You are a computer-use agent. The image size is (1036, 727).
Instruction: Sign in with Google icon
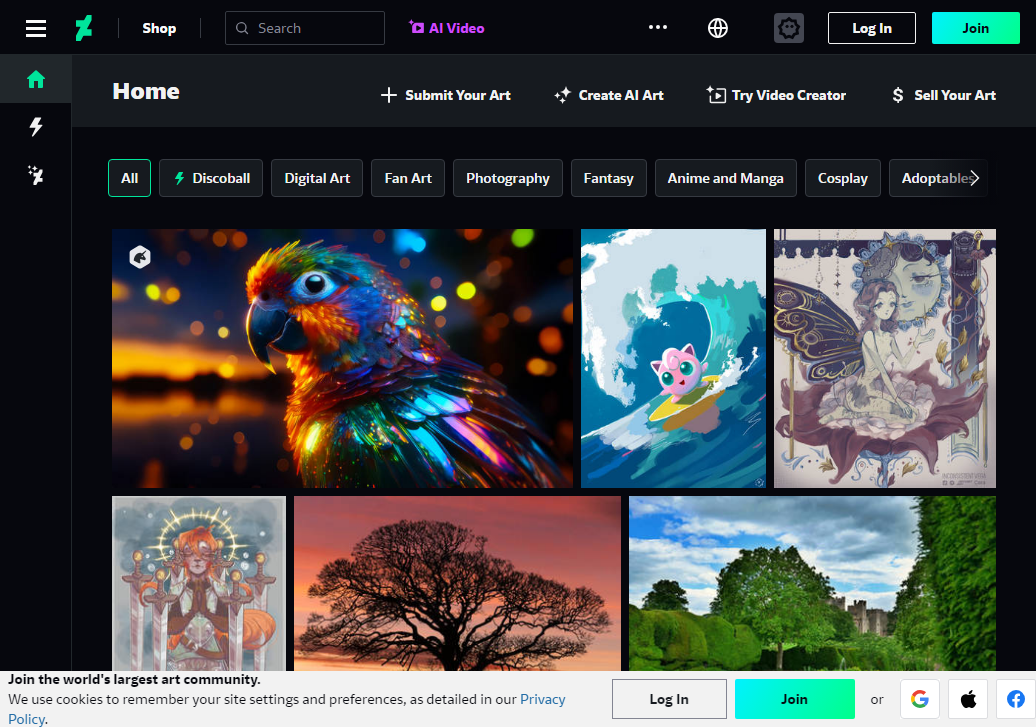click(920, 699)
